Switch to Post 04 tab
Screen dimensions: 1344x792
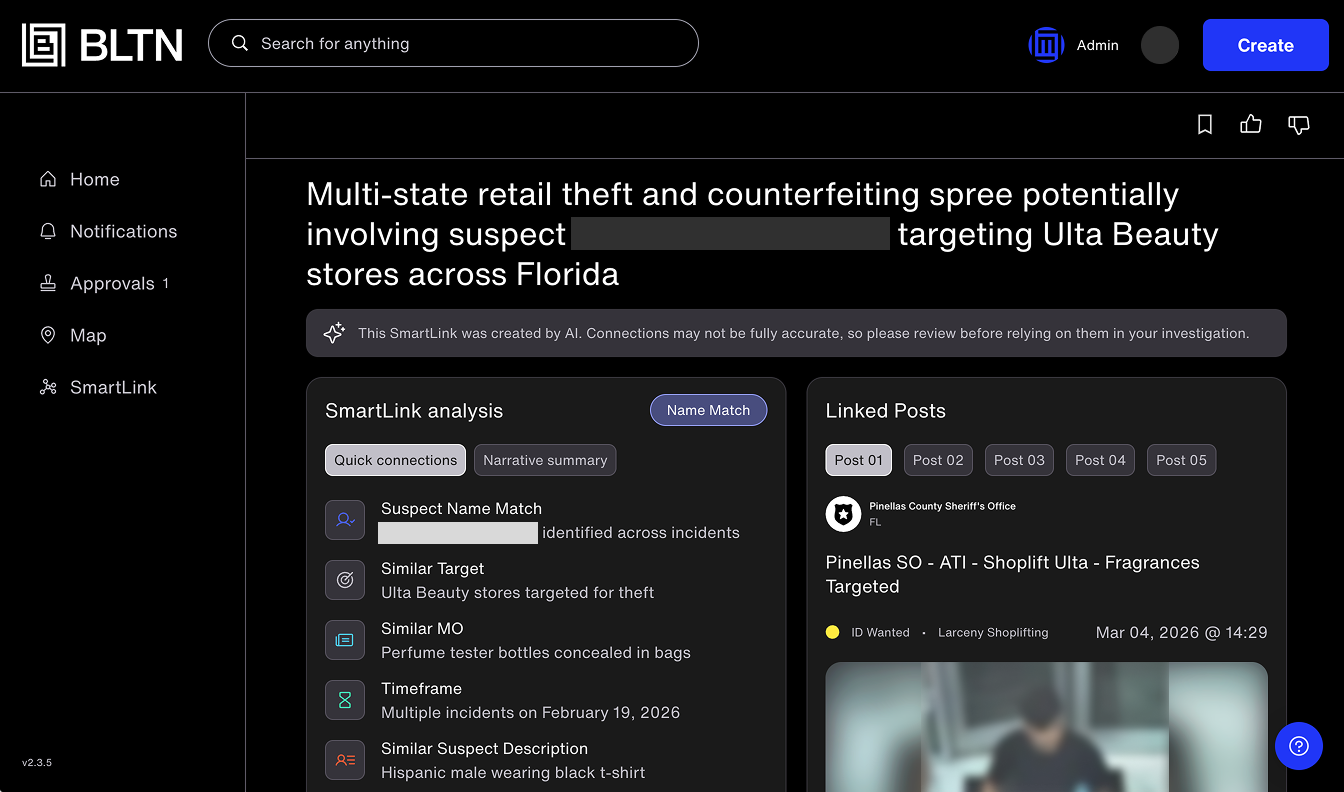coord(1100,460)
